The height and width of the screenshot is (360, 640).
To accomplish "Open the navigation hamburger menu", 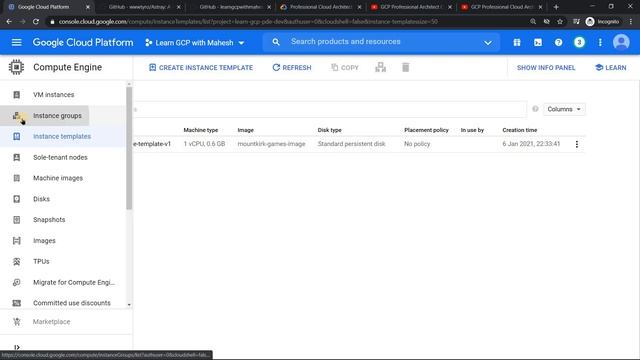I will [16, 42].
